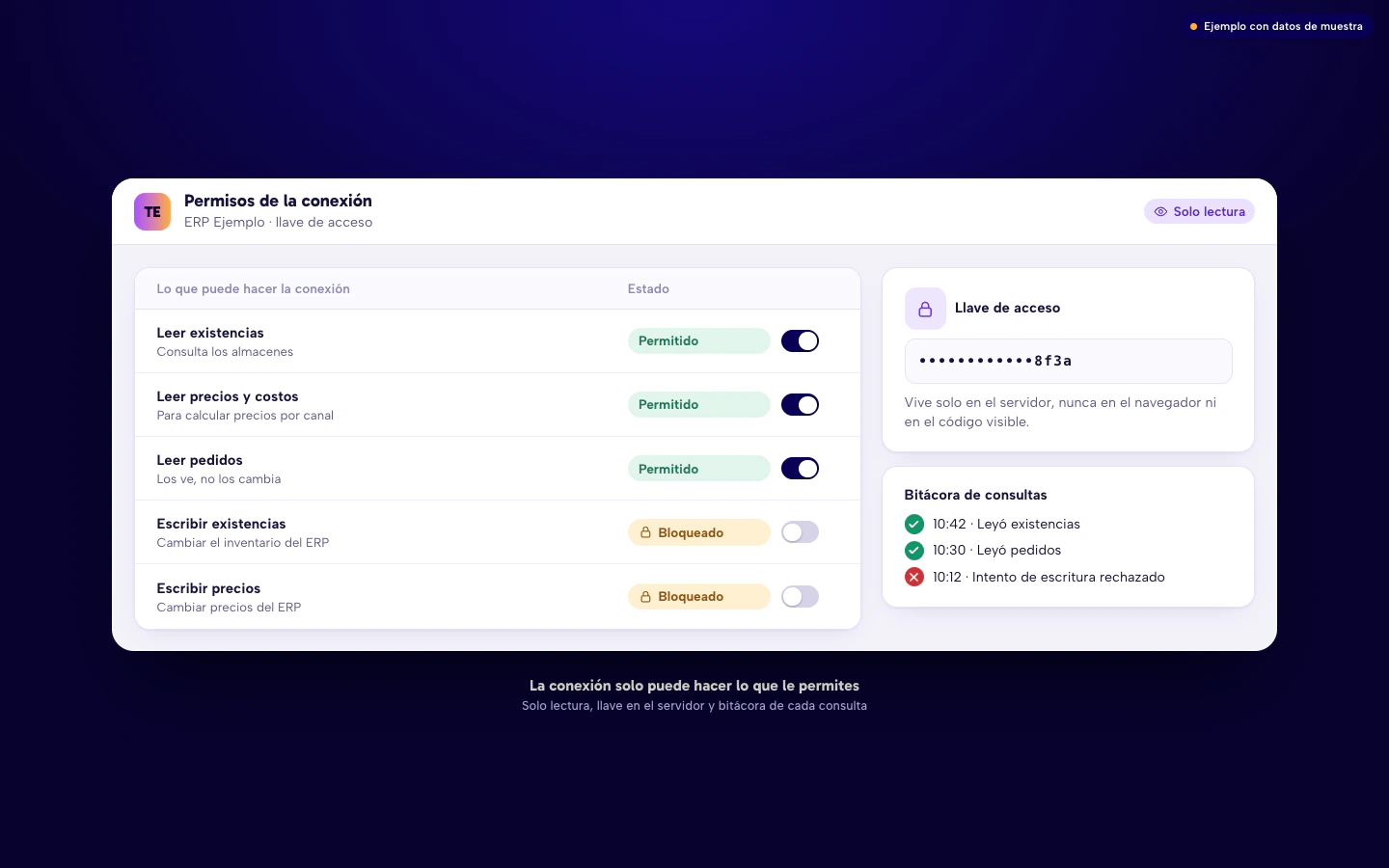Click caption La conexión solo puede hacer lo que le permites

click(694, 686)
